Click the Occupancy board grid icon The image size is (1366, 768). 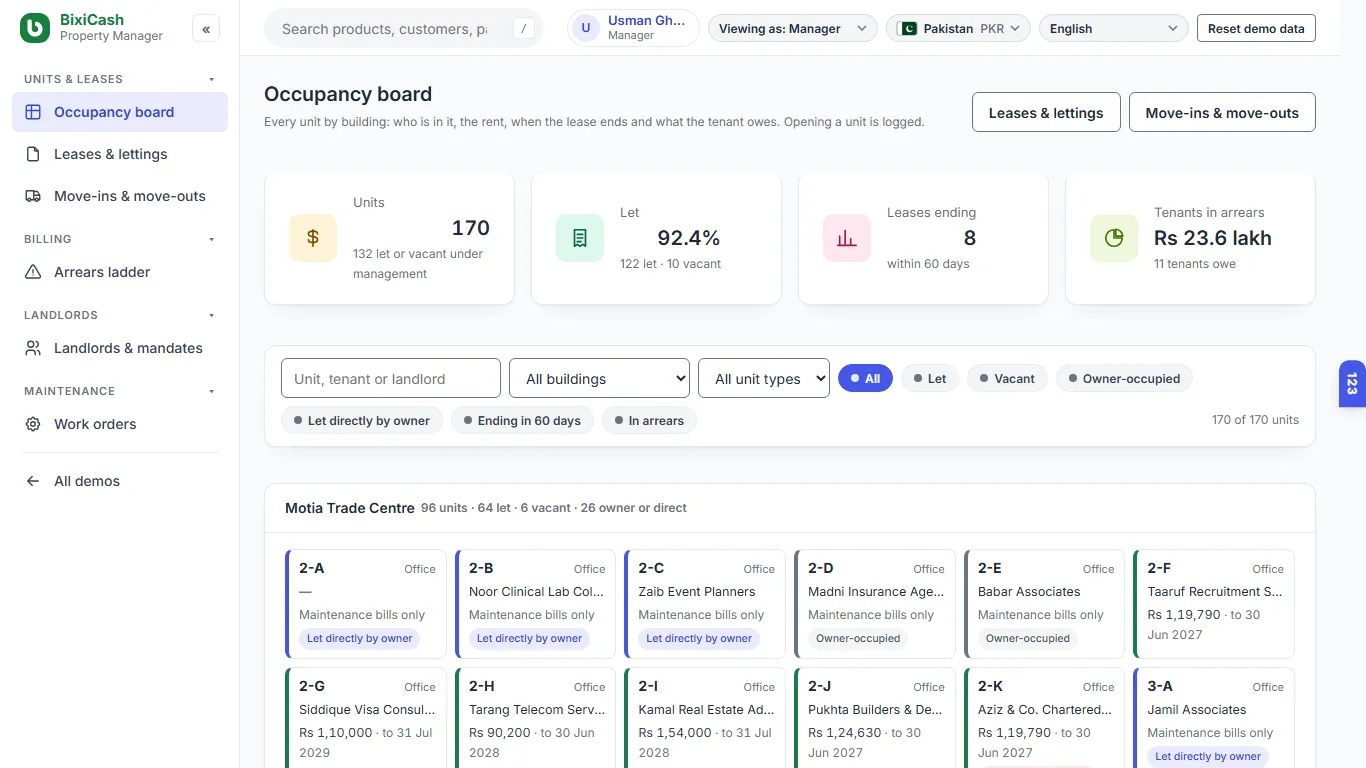pos(33,112)
